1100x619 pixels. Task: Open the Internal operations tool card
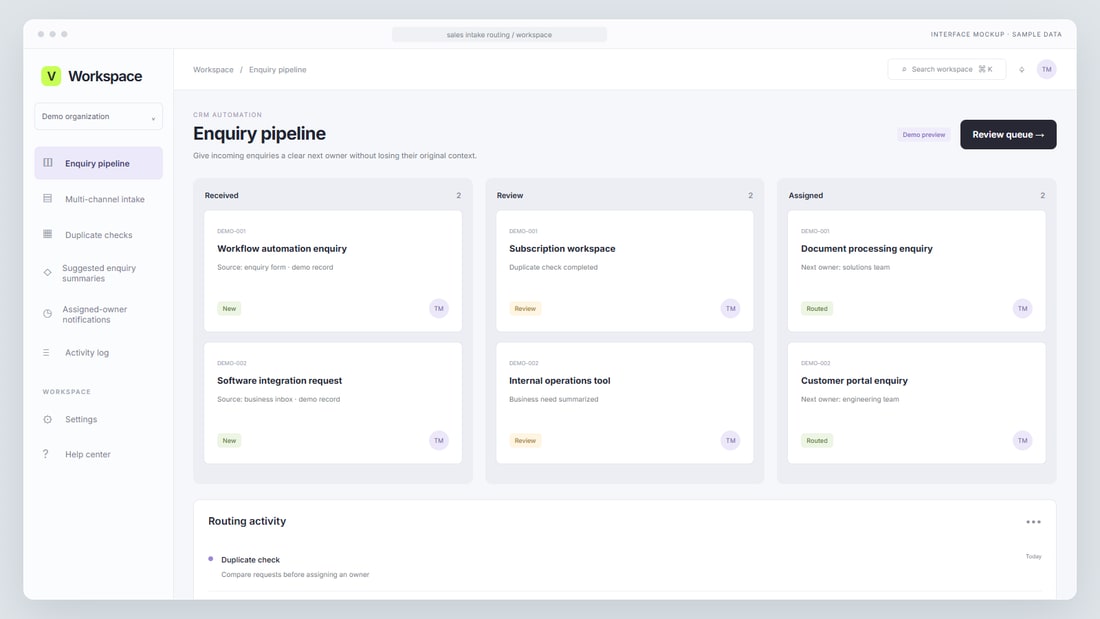coord(624,403)
